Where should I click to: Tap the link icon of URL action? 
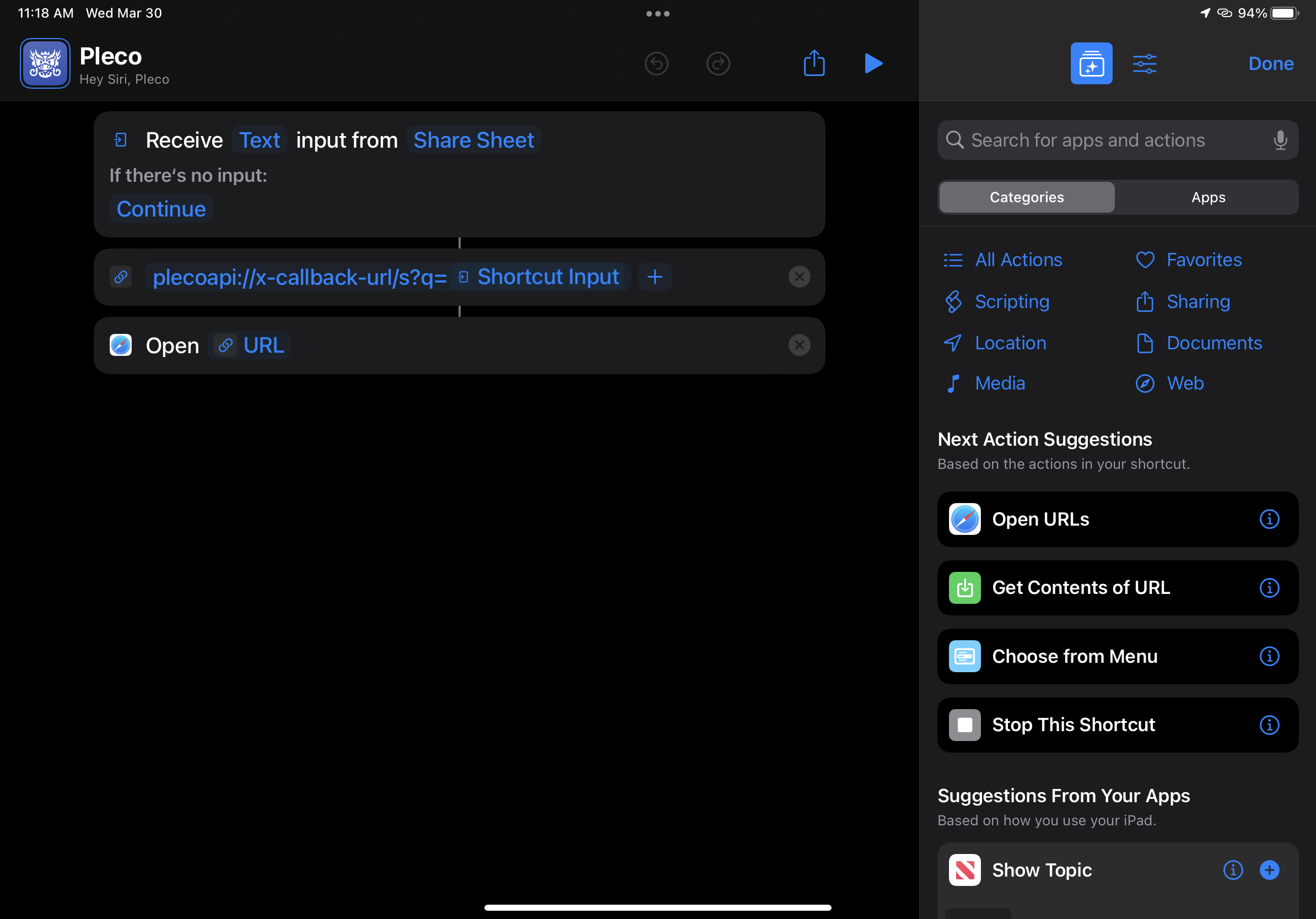click(120, 277)
